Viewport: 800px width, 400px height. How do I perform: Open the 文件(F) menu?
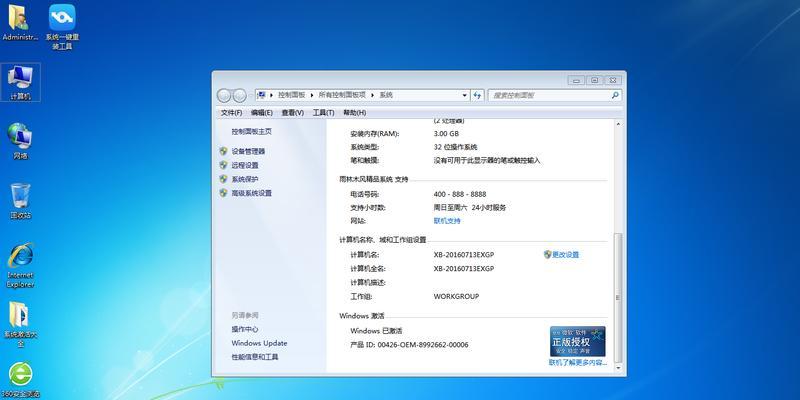click(x=231, y=112)
